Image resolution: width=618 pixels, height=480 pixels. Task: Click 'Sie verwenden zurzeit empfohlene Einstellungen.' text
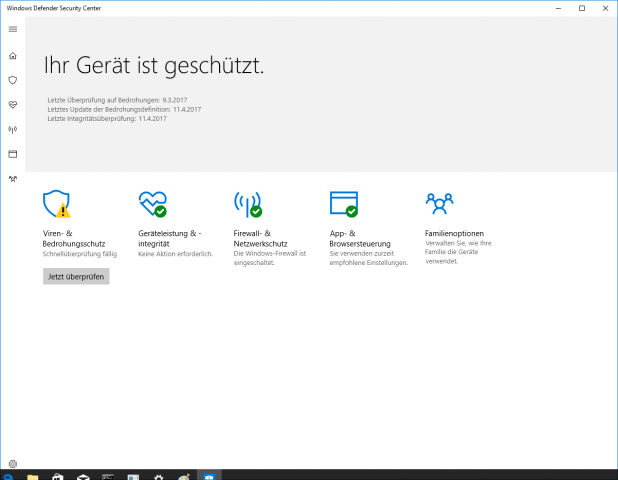click(369, 258)
